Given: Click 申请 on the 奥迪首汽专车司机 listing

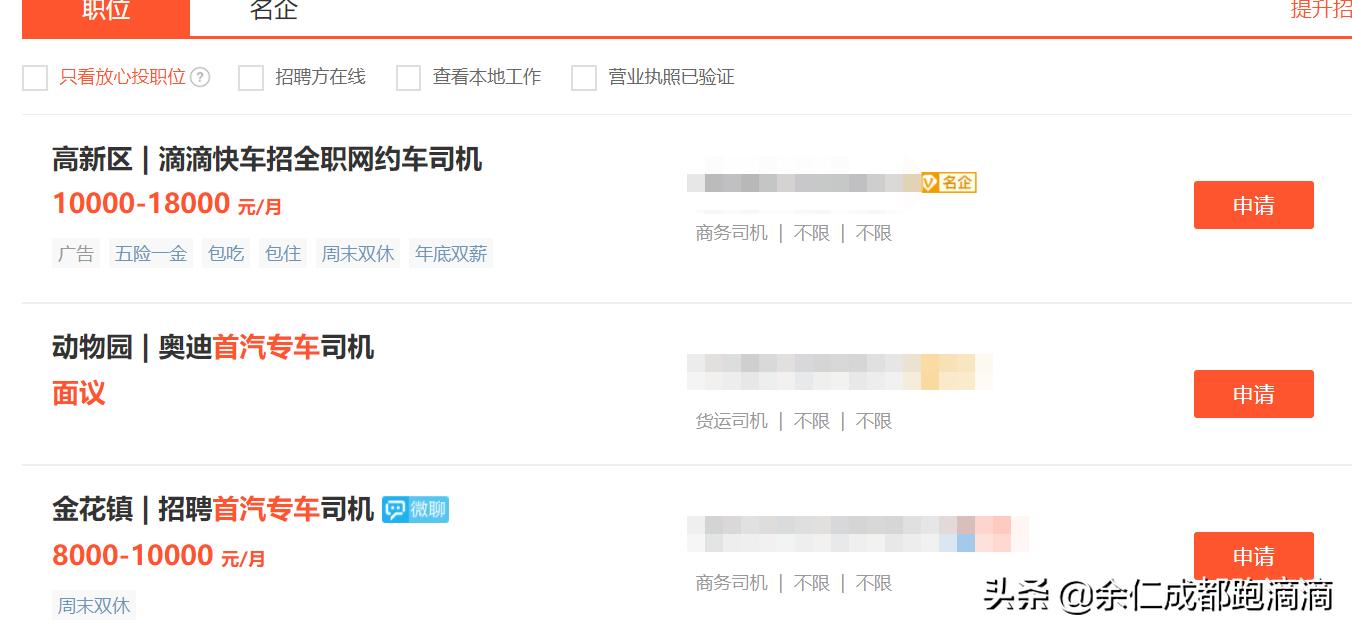Looking at the screenshot, I should 1253,394.
